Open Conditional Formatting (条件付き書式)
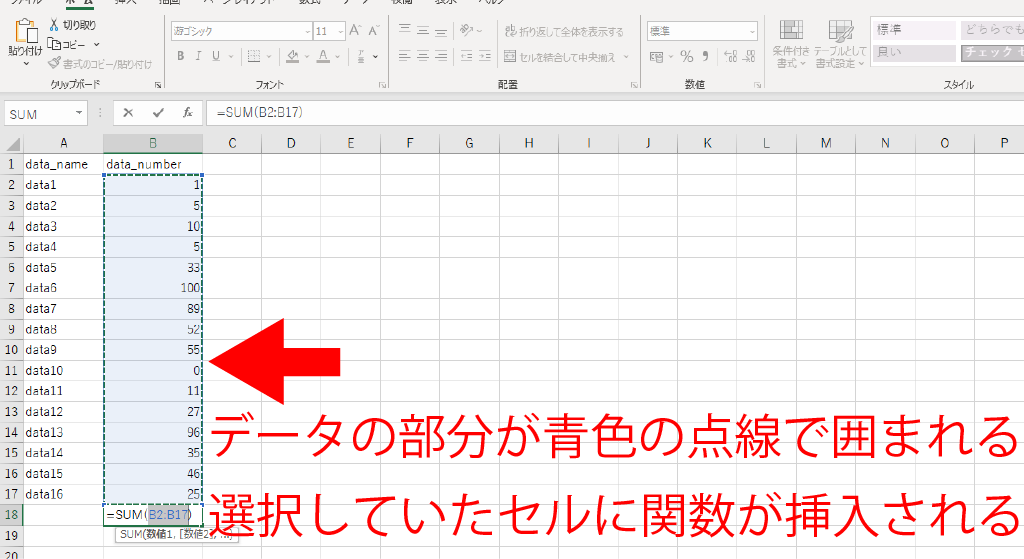 tap(790, 45)
